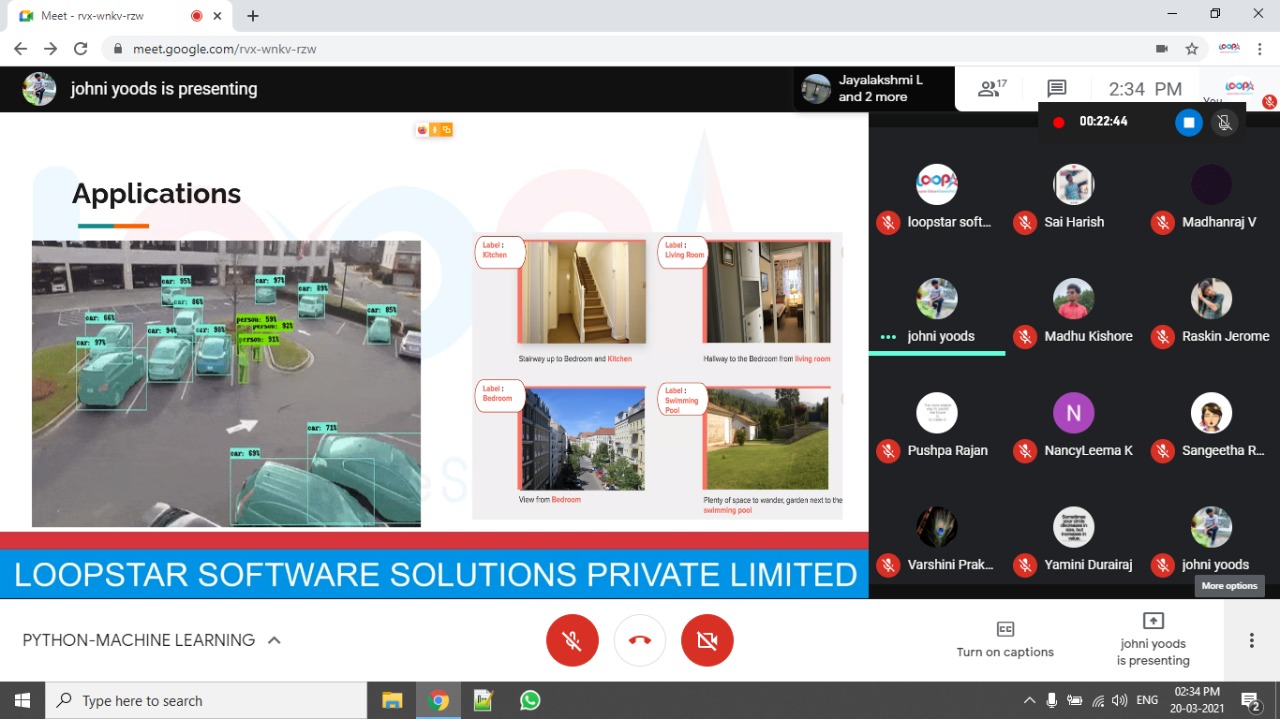Open WhatsApp from the taskbar
Image resolution: width=1280 pixels, height=719 pixels.
coord(530,700)
